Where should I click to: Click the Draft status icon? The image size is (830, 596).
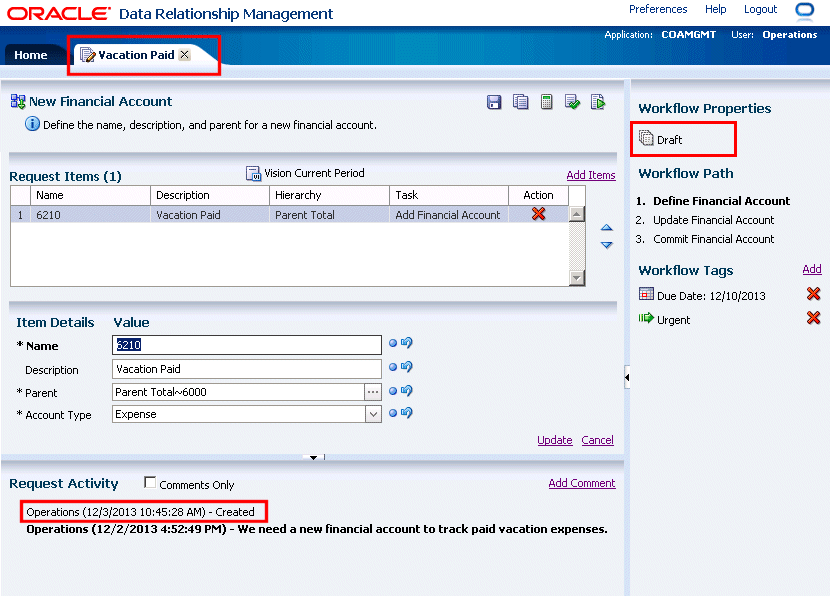(646, 138)
